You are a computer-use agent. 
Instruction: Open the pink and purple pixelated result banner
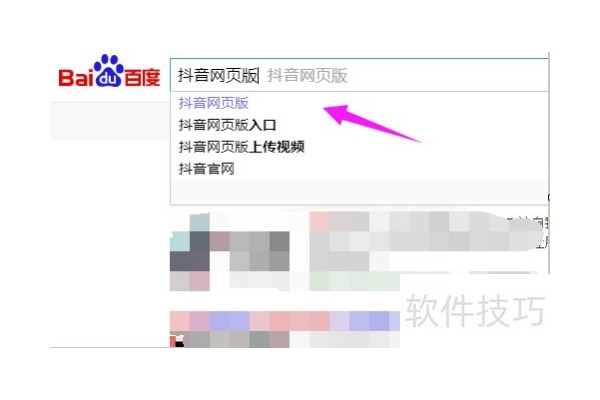(285, 321)
